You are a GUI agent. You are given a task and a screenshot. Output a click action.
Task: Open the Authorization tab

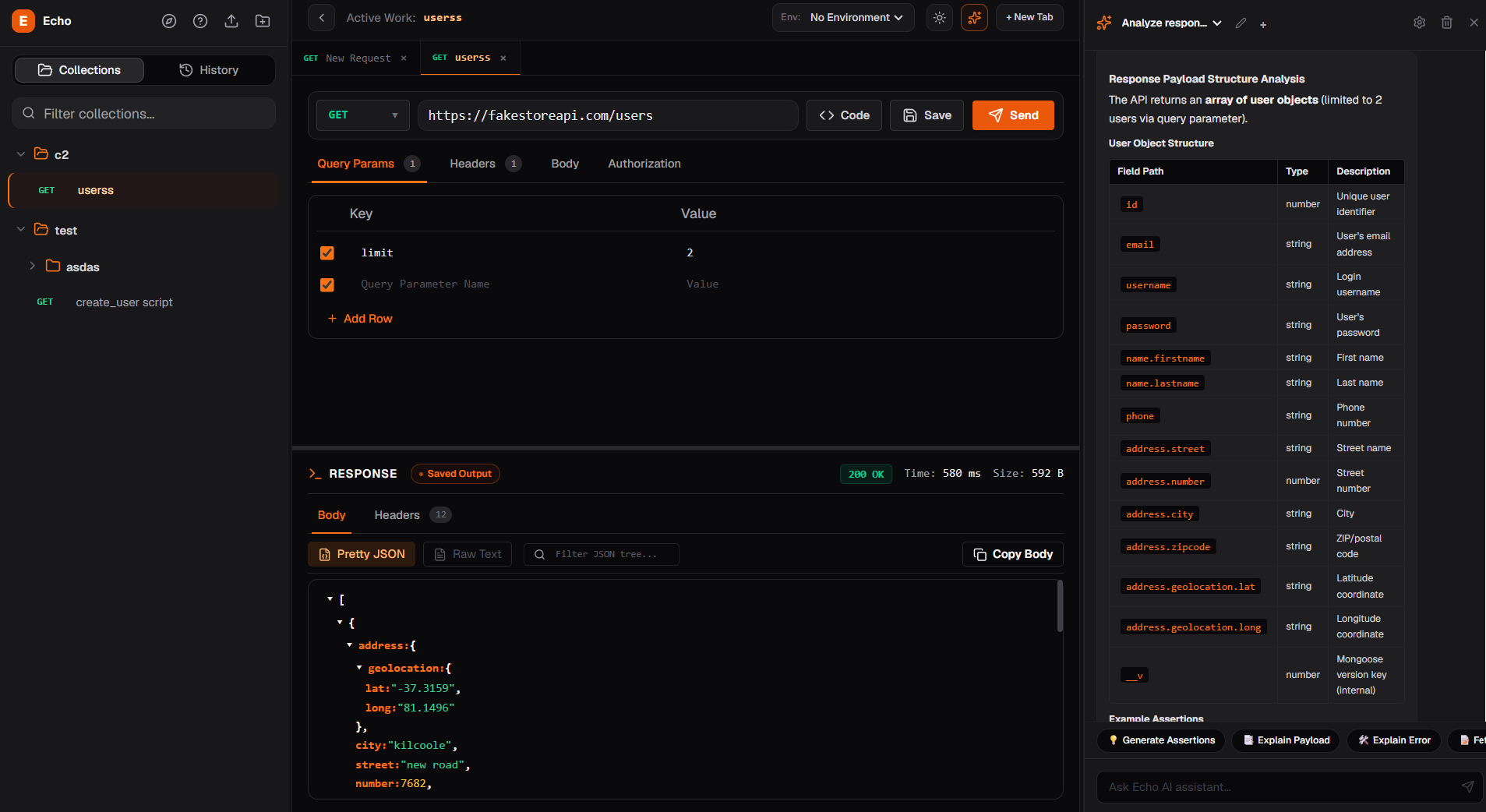pyautogui.click(x=644, y=164)
